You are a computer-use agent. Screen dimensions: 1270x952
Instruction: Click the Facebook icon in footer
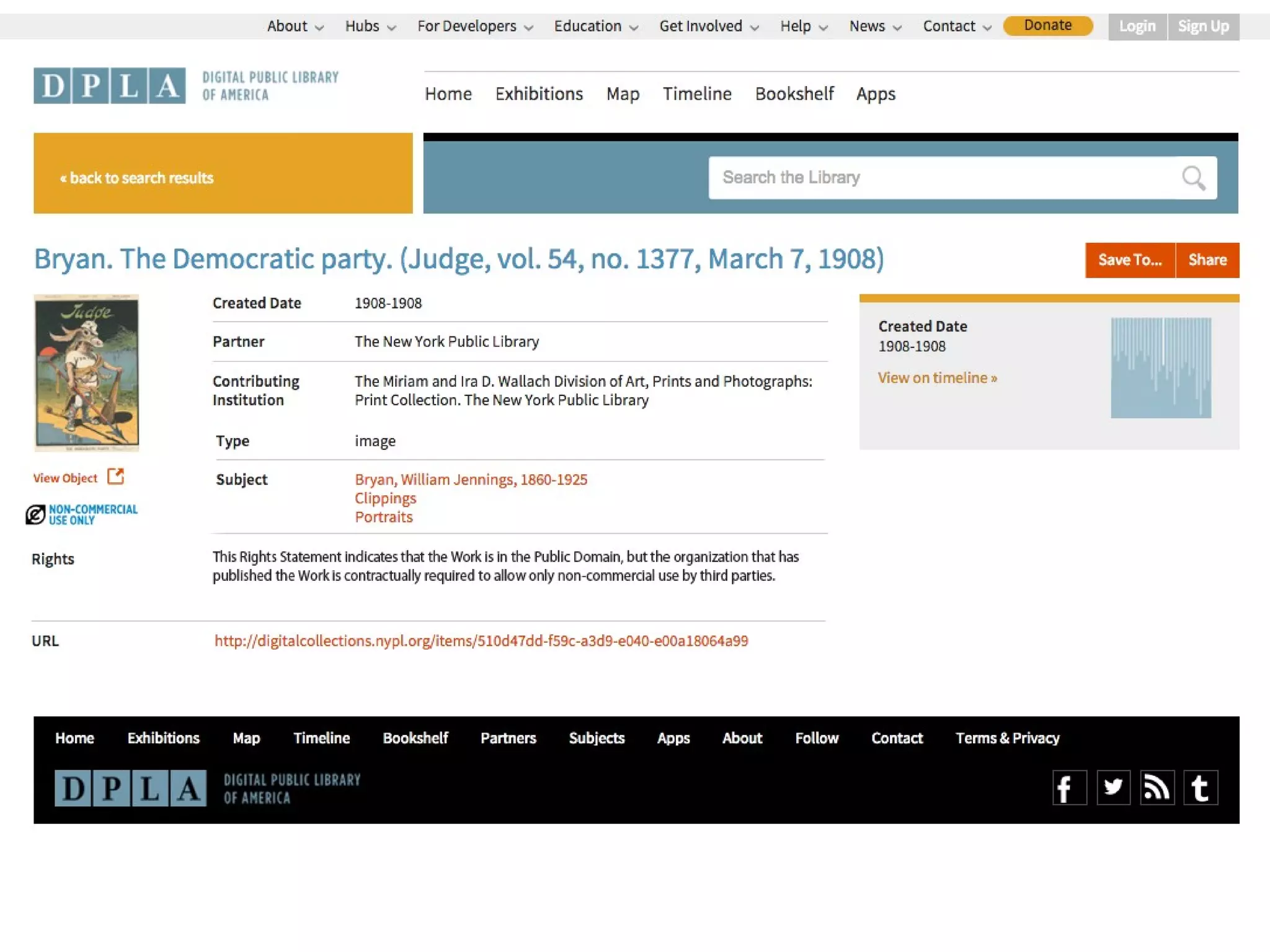(1069, 788)
